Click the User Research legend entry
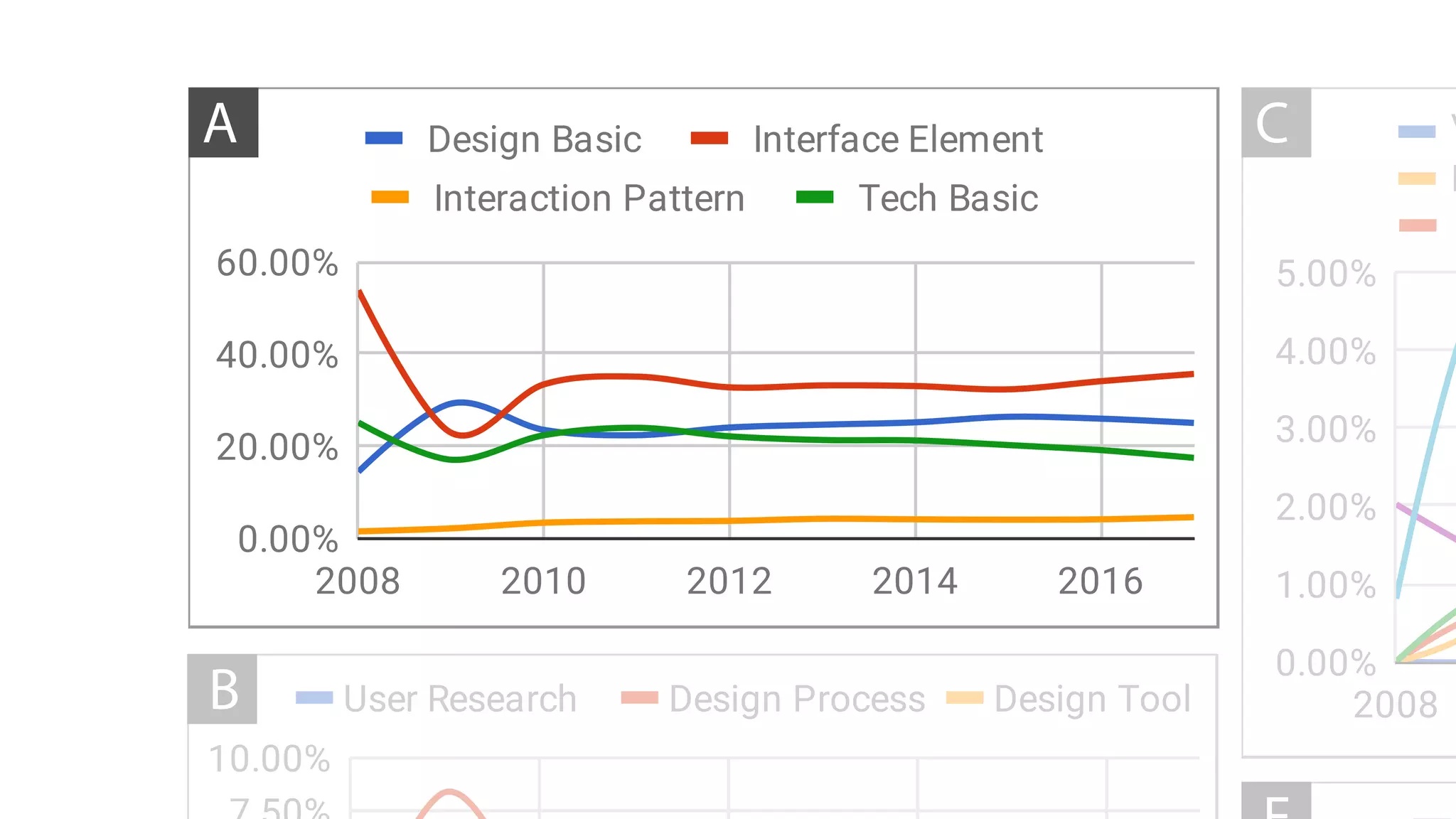The image size is (1456, 819). [x=460, y=699]
